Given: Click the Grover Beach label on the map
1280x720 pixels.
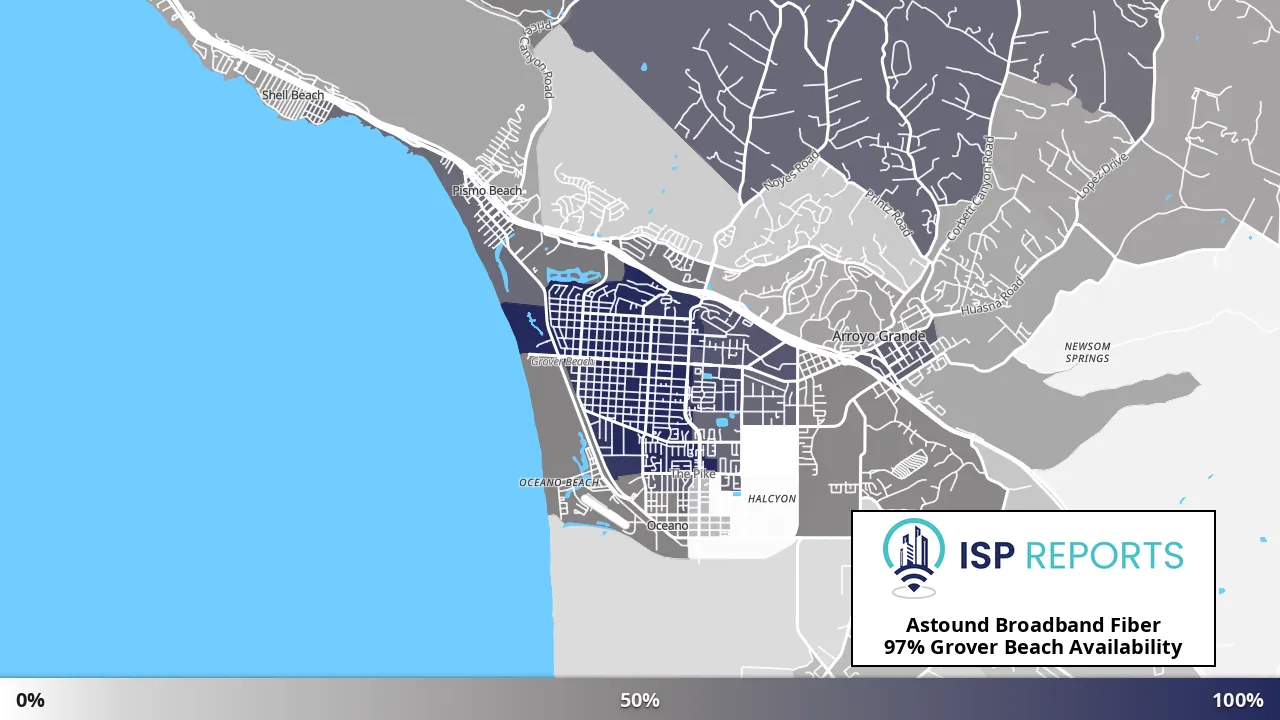Looking at the screenshot, I should pos(562,362).
